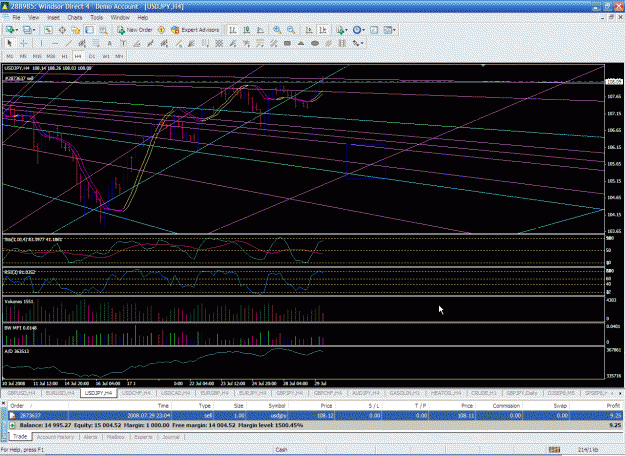625x456 pixels.
Task: Open the Insert menu
Action: [53, 18]
